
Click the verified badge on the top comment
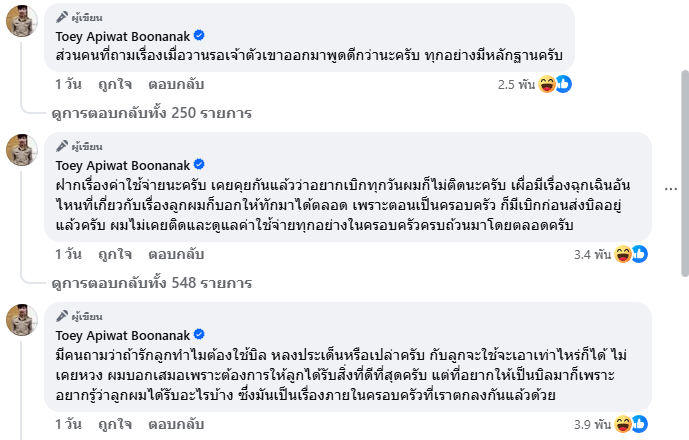[x=198, y=37]
